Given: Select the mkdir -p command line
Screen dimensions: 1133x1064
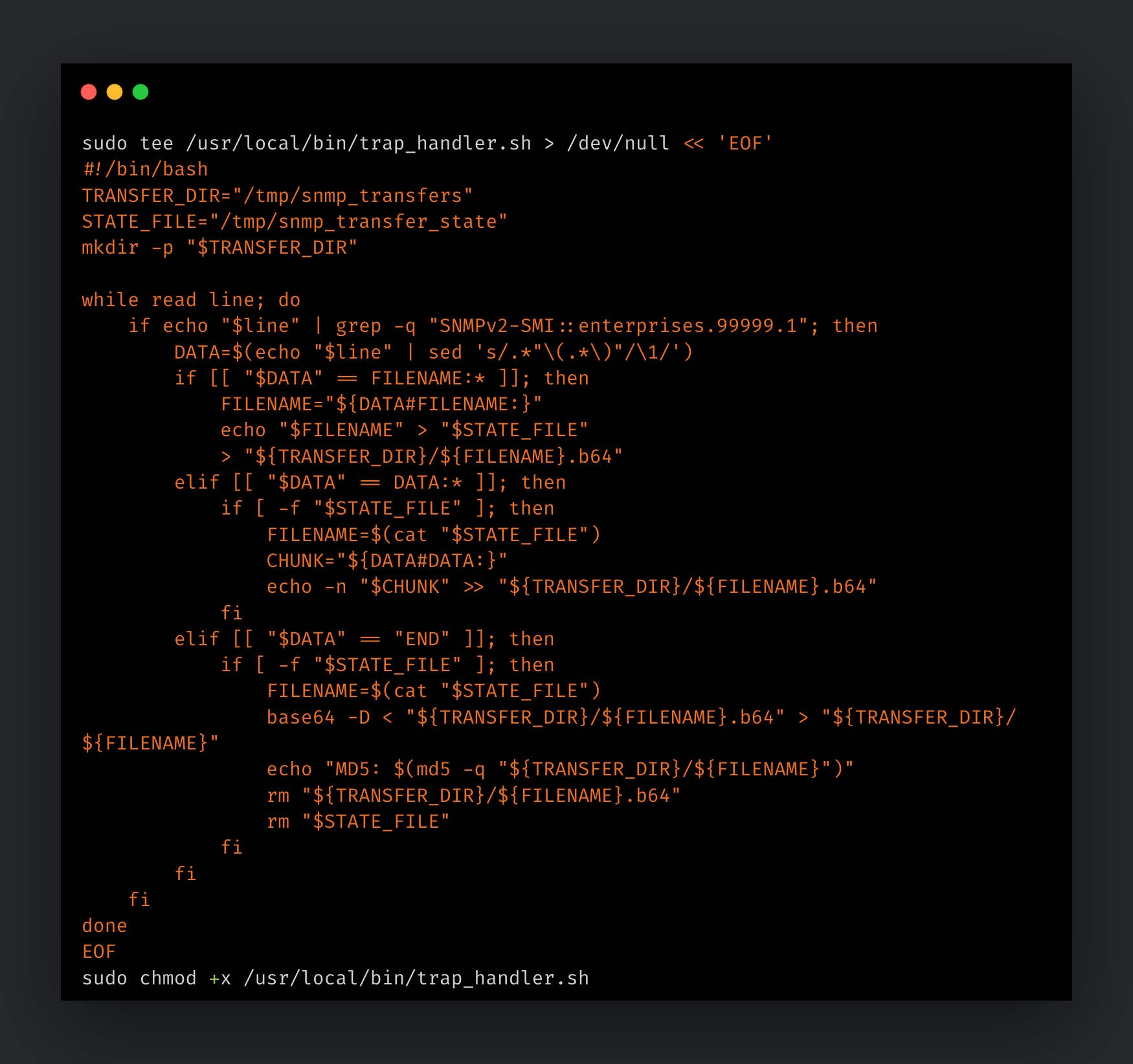Looking at the screenshot, I should coord(218,247).
